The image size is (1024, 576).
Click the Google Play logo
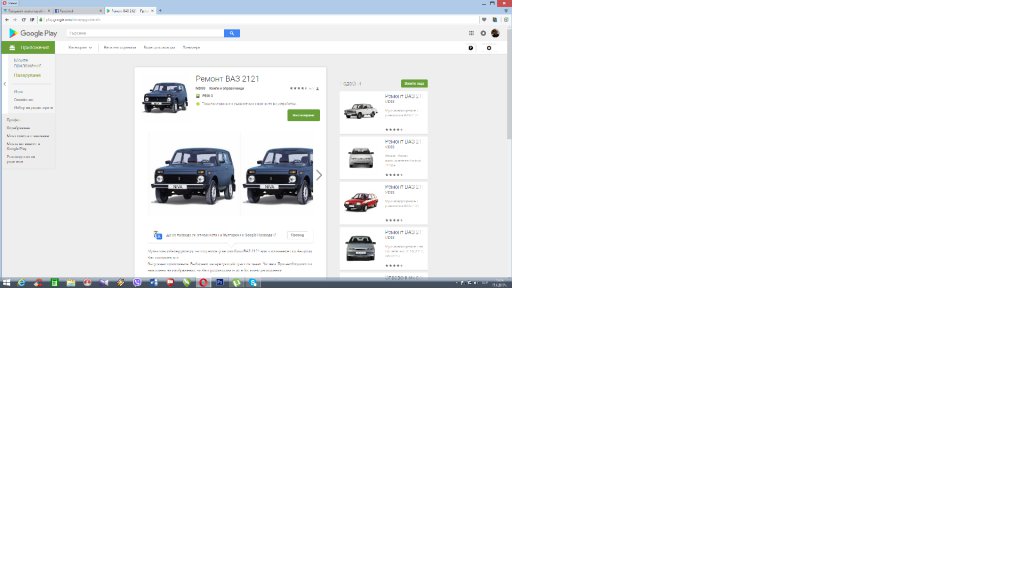[33, 33]
